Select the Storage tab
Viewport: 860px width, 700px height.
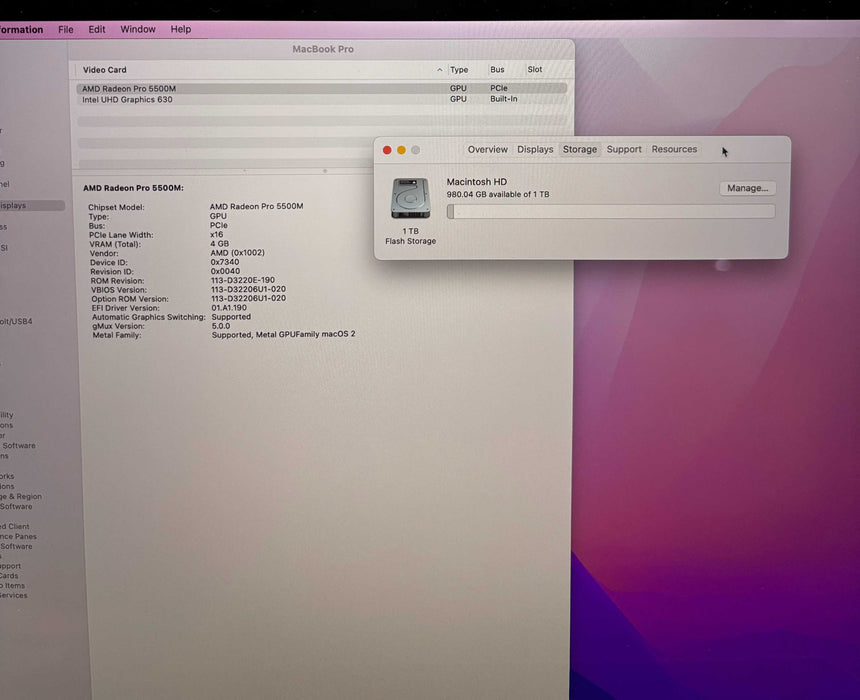pyautogui.click(x=580, y=149)
